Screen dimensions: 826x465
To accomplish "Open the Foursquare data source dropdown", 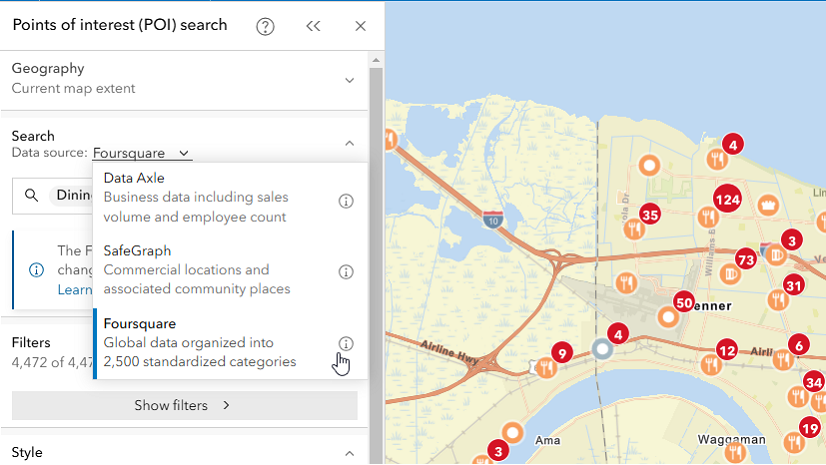I will (x=142, y=153).
